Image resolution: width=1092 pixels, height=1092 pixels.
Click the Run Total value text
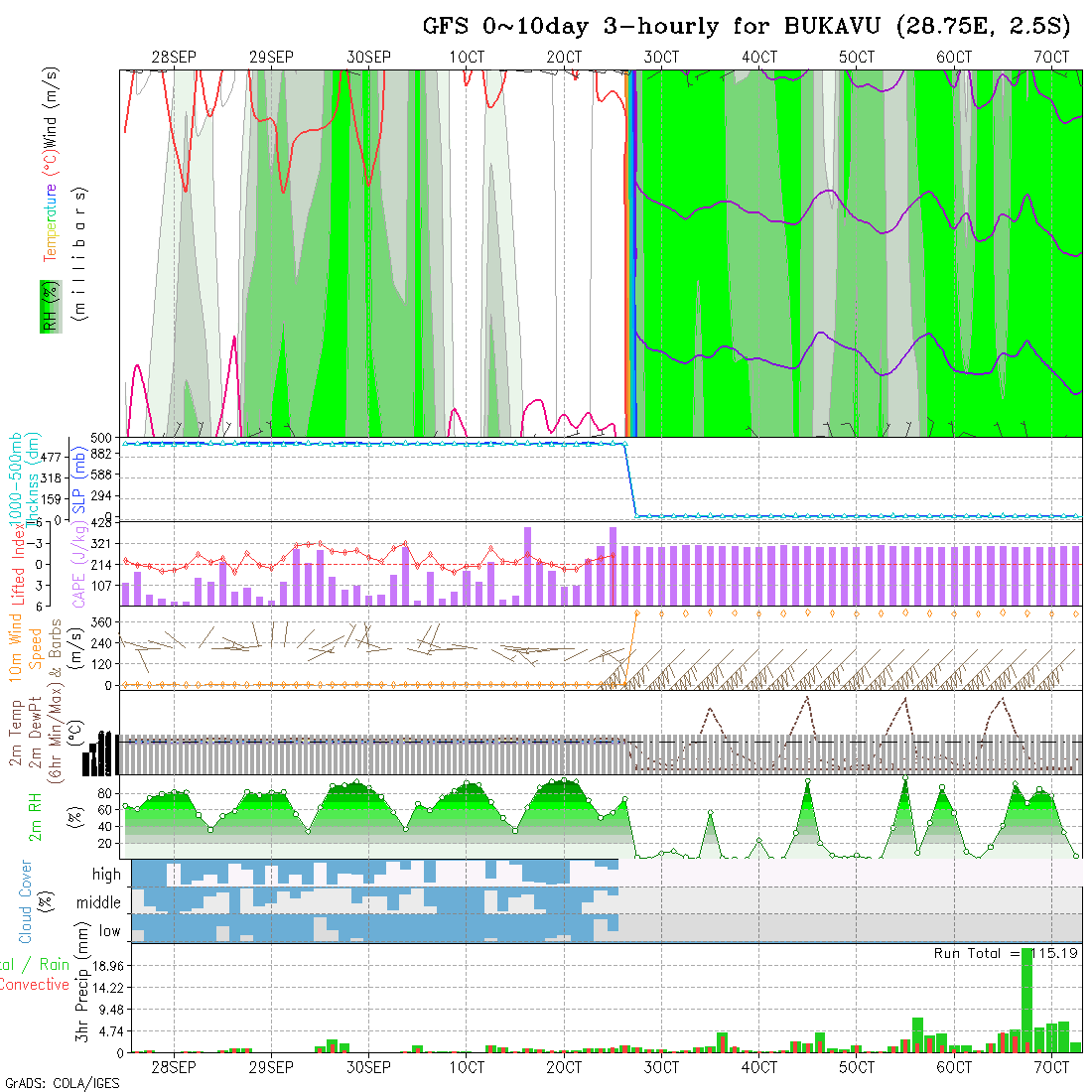pyautogui.click(x=1007, y=953)
